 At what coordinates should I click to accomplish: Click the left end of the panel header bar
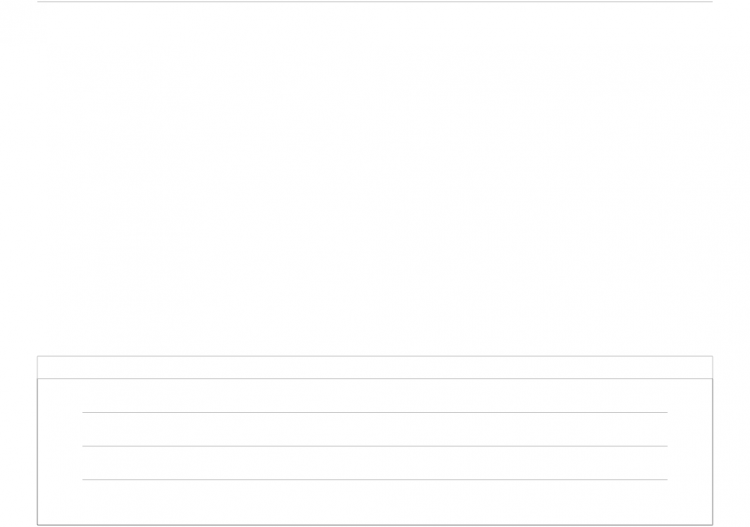point(48,367)
